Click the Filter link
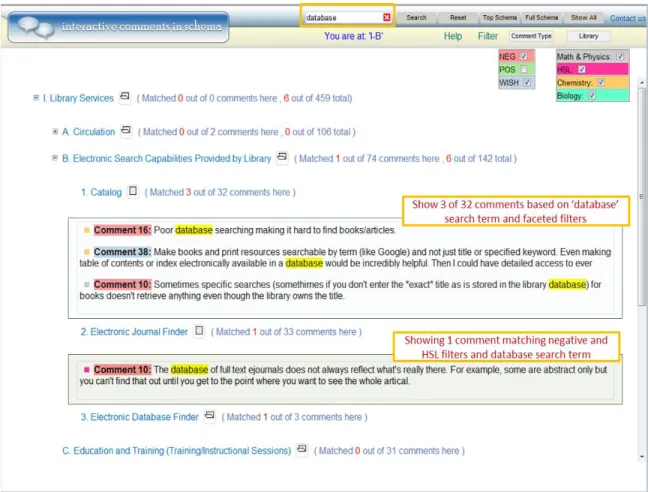The height and width of the screenshot is (492, 648). point(488,36)
